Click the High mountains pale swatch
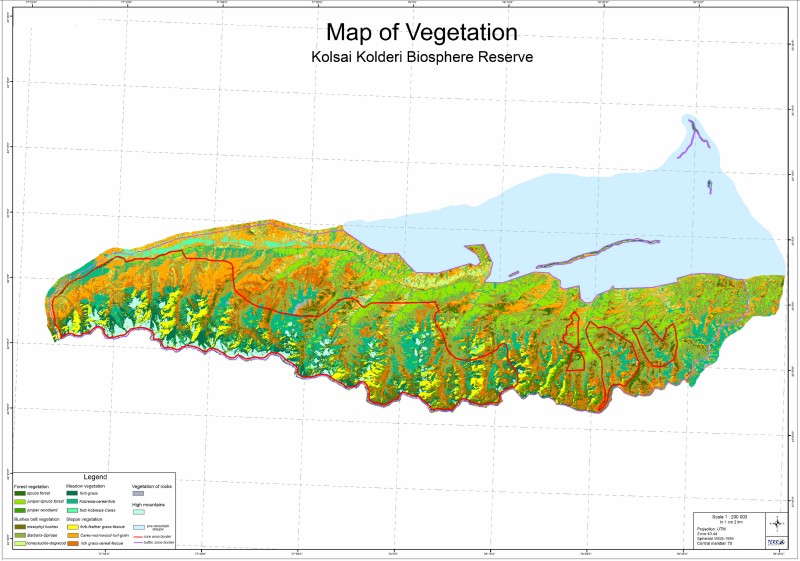 138,512
